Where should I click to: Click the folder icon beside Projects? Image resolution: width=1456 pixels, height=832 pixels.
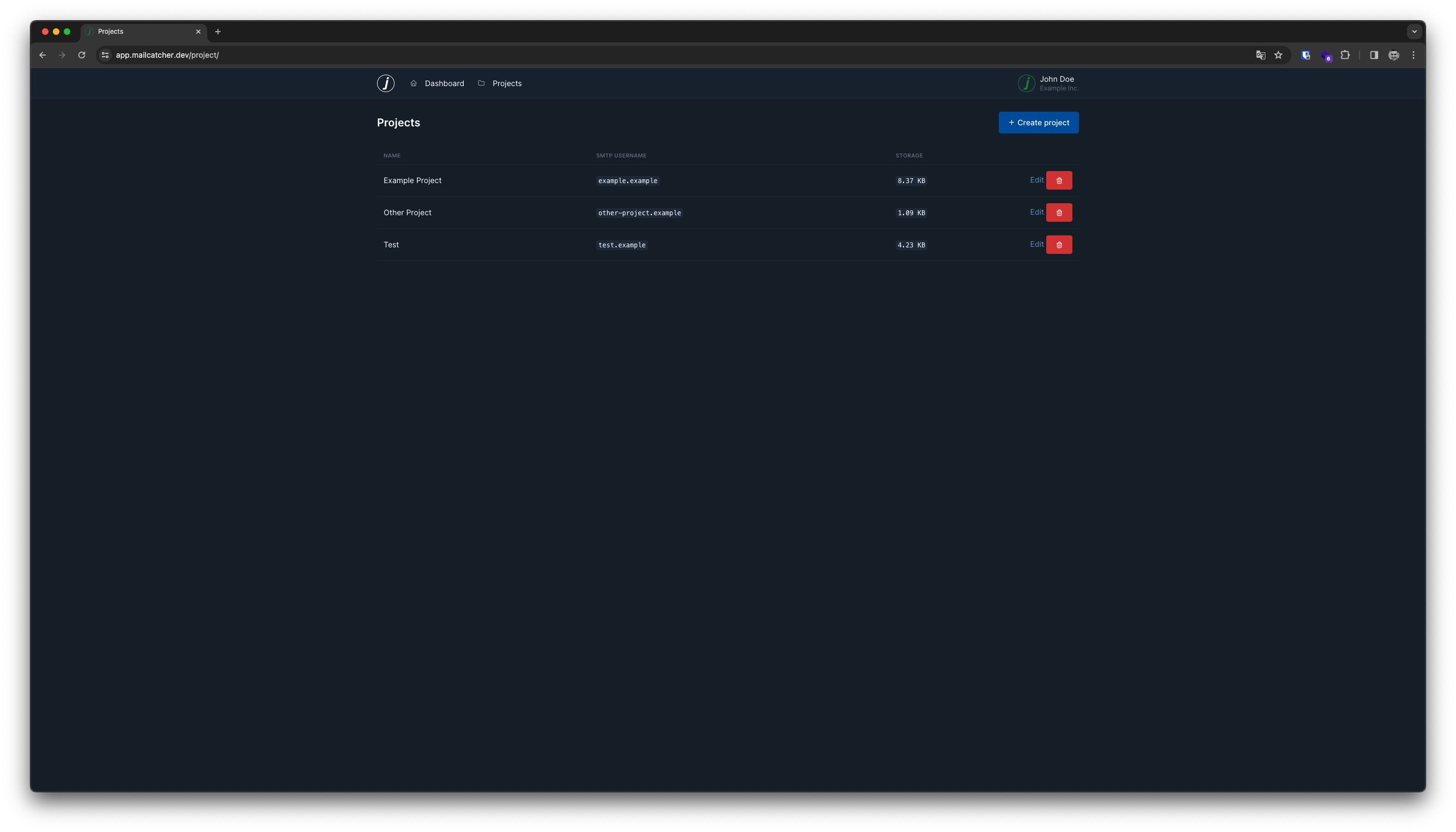pyautogui.click(x=481, y=83)
